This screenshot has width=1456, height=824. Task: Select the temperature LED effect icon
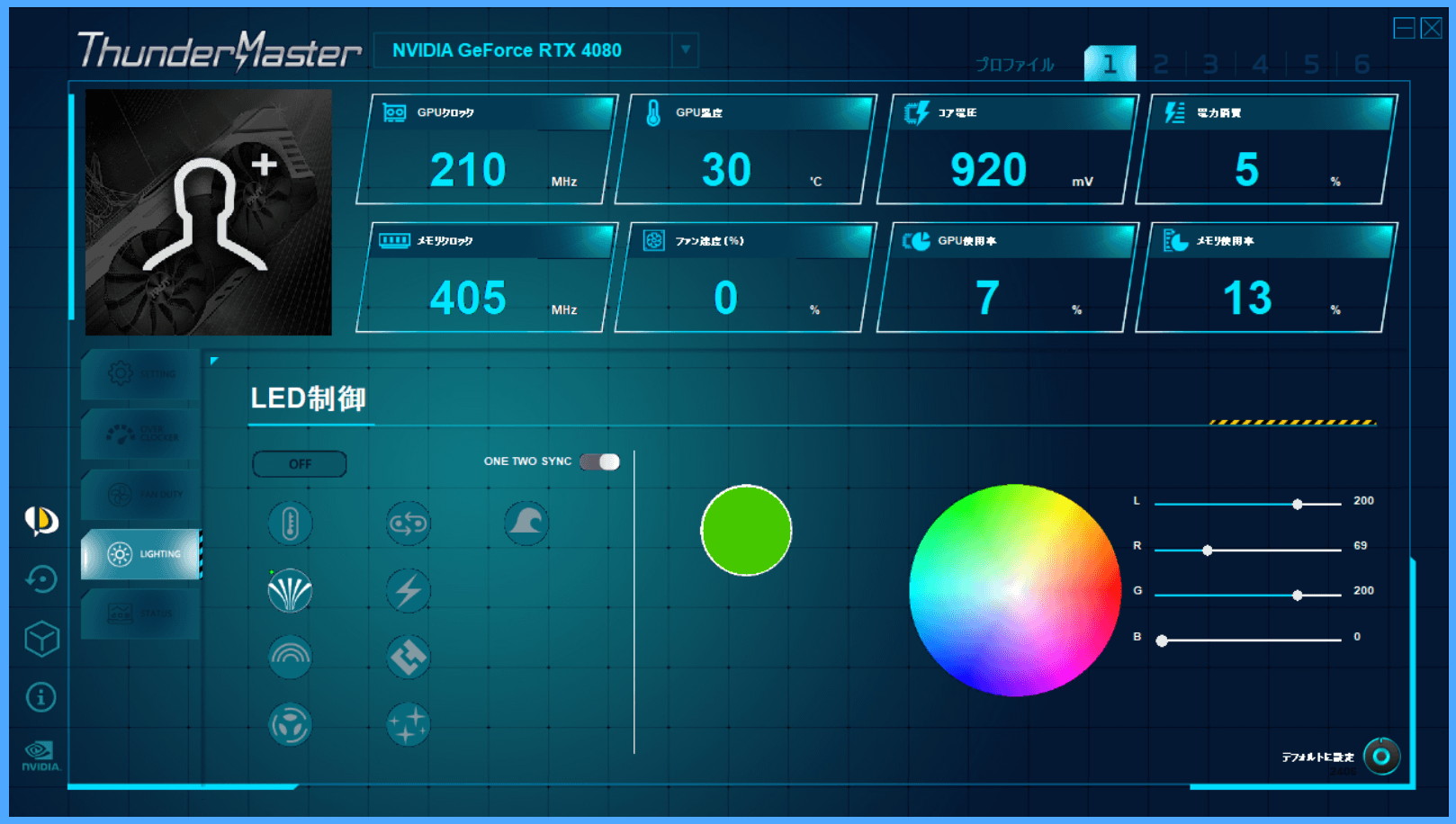(x=290, y=524)
